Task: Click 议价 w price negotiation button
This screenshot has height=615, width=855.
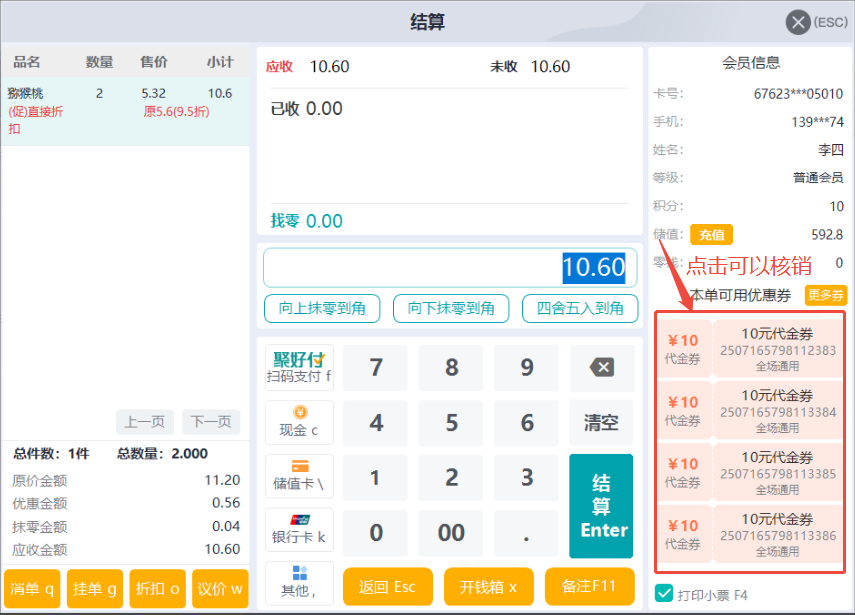Action: point(220,589)
